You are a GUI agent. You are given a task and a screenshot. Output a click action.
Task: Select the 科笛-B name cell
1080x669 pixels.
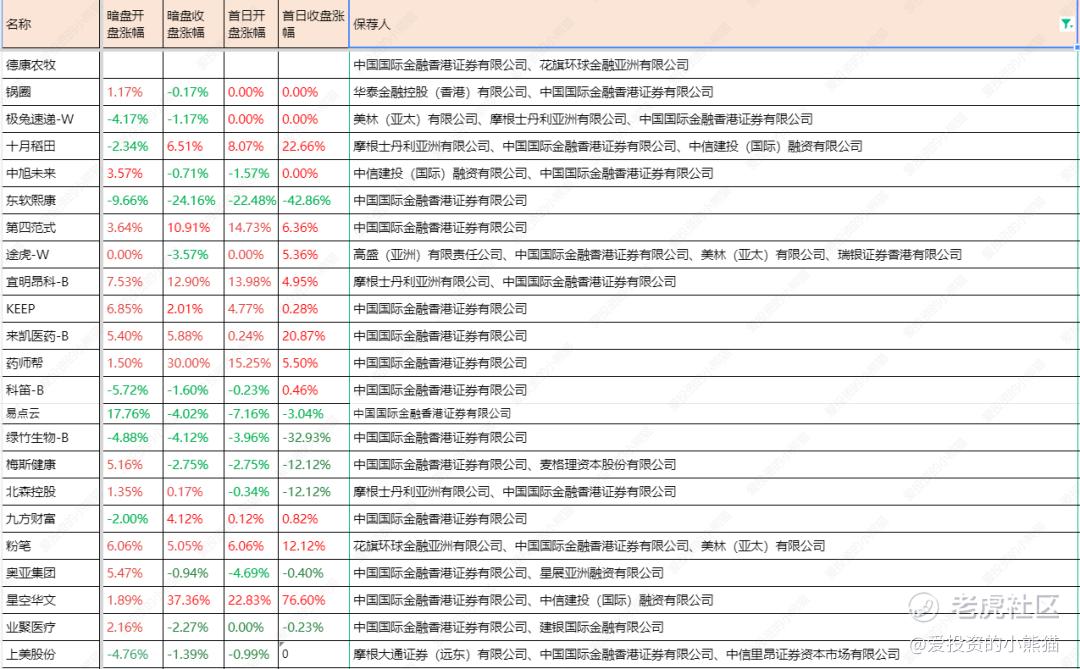(52, 390)
